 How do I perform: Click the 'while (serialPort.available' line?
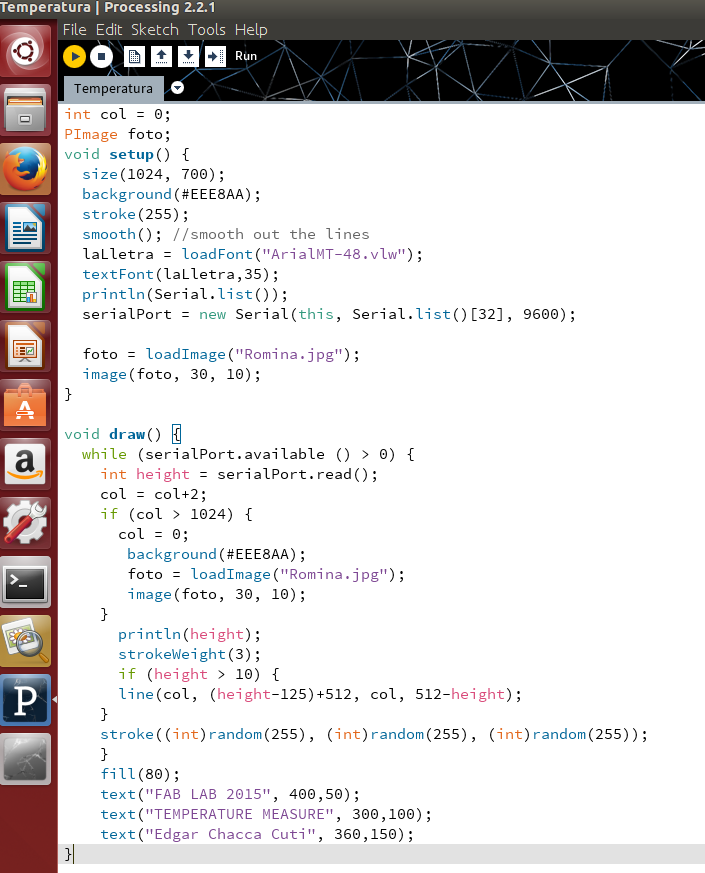coord(248,454)
